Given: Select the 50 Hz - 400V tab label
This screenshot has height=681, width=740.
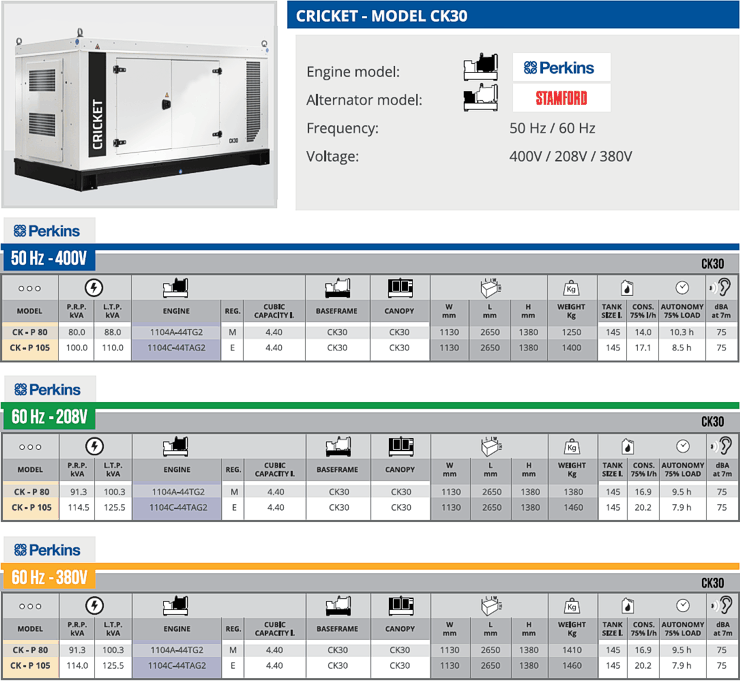Looking at the screenshot, I should pos(49,259).
